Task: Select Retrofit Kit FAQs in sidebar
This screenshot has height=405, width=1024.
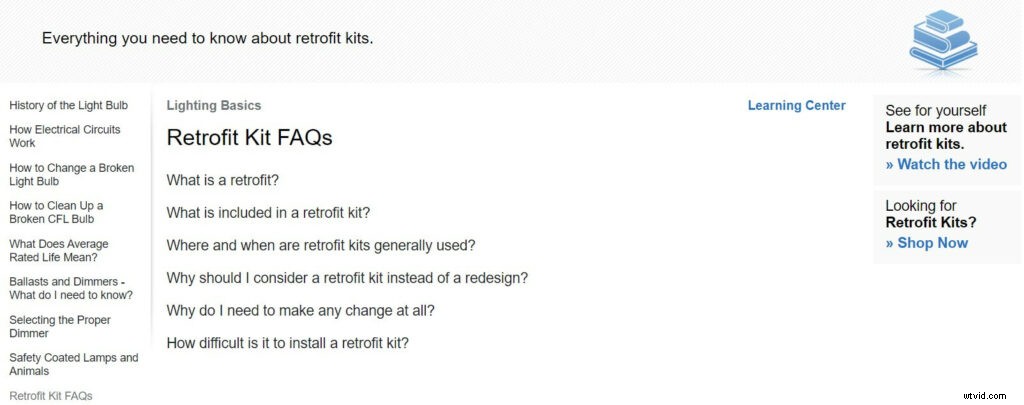Action: (50, 396)
